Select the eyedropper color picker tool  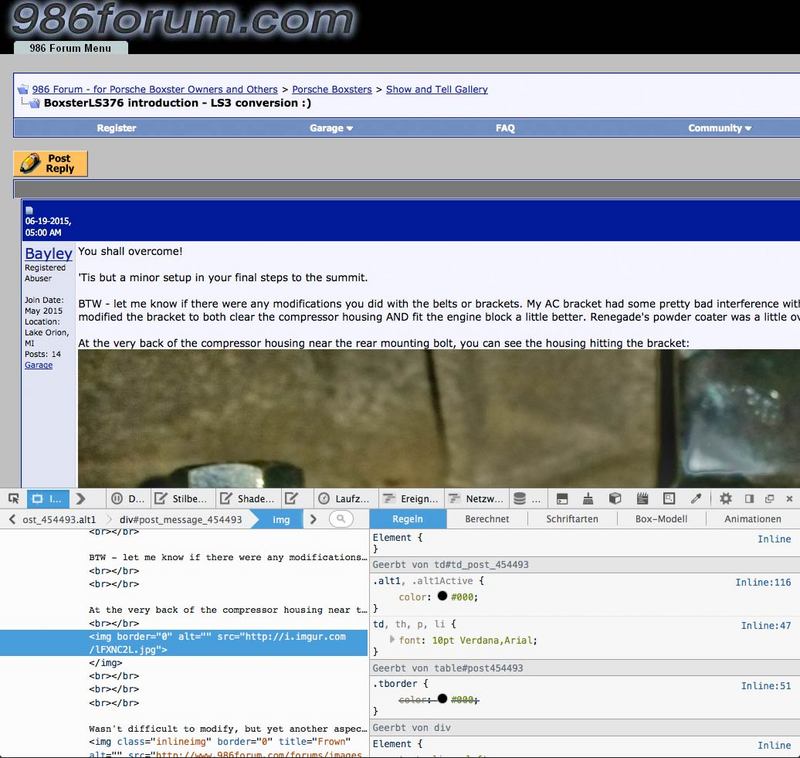(696, 498)
